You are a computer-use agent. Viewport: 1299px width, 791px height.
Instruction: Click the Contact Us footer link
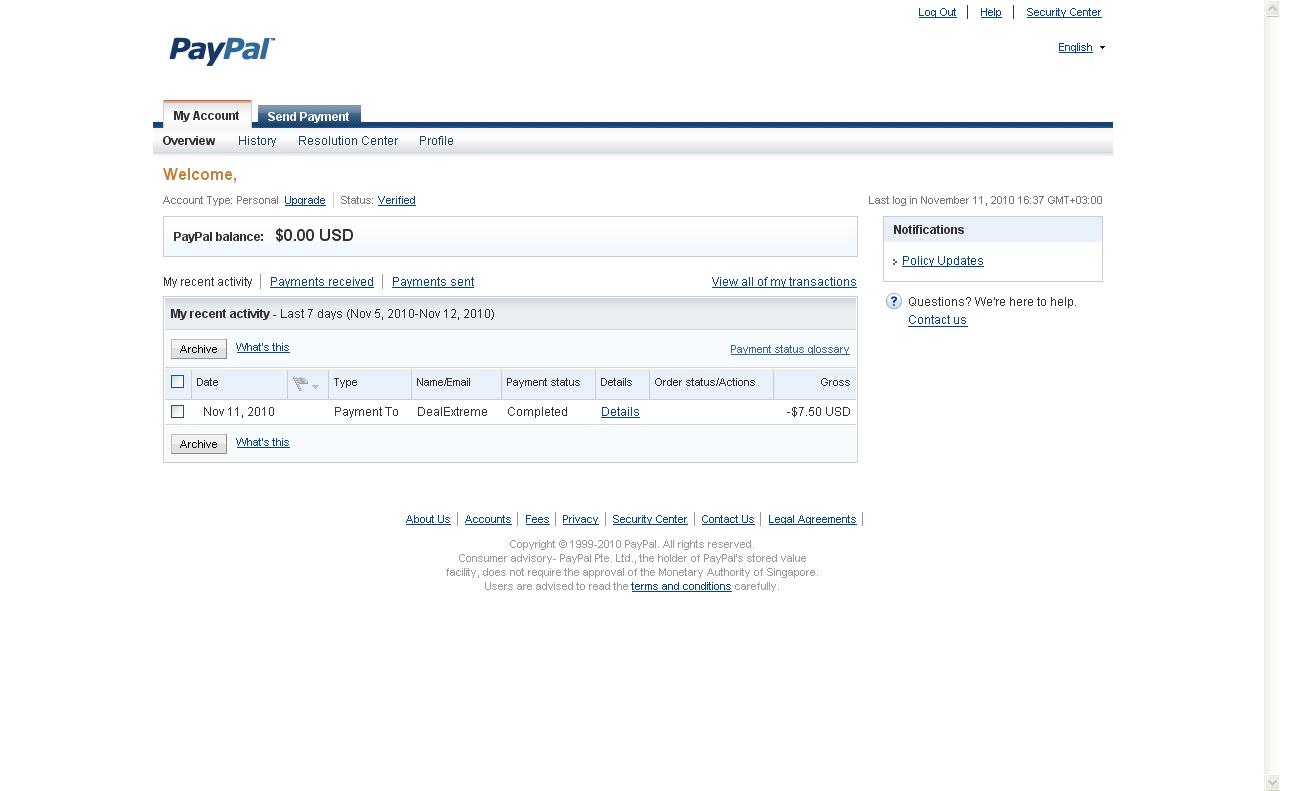click(x=728, y=519)
